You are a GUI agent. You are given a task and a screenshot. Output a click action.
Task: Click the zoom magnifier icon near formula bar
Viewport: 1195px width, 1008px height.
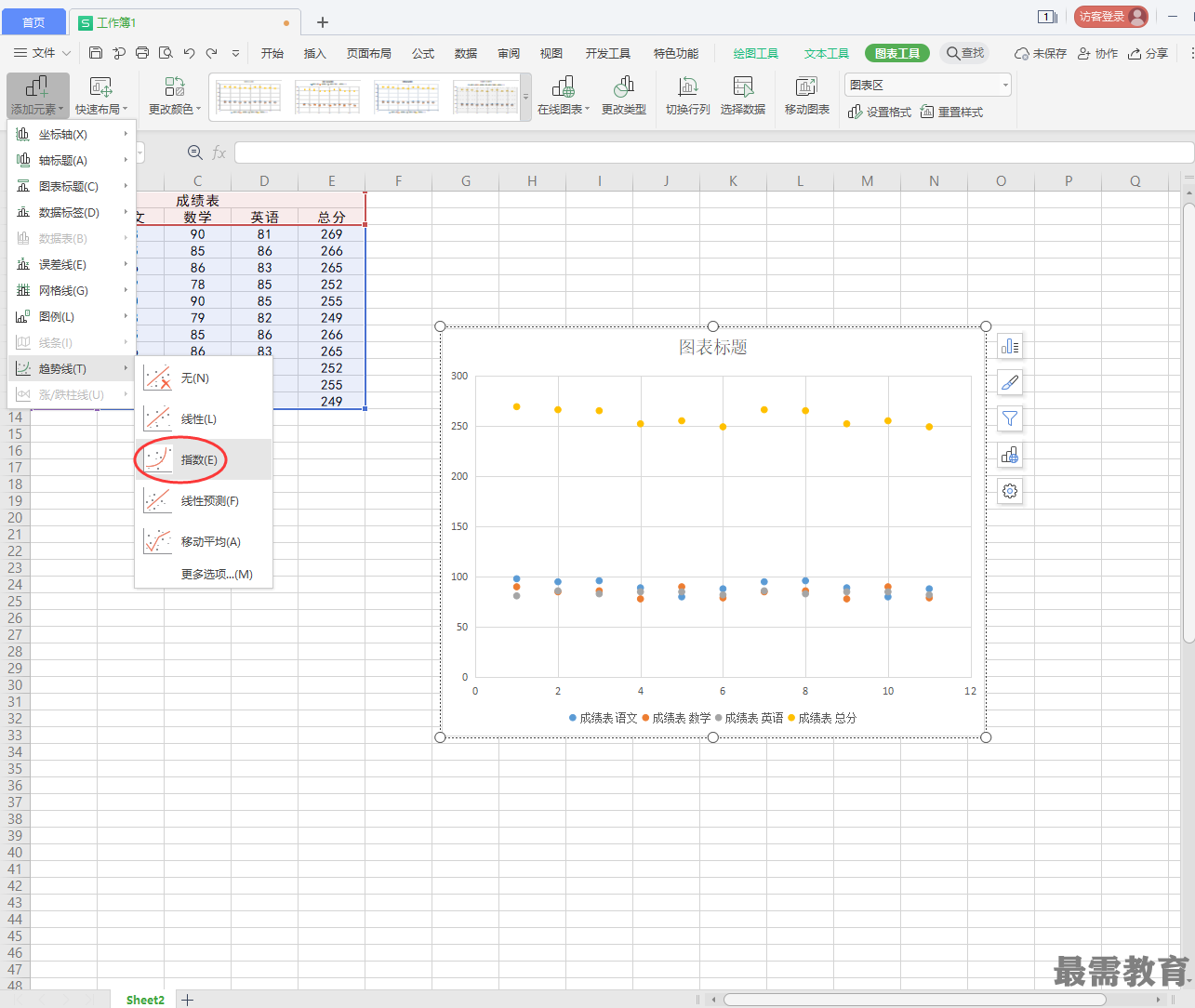195,153
